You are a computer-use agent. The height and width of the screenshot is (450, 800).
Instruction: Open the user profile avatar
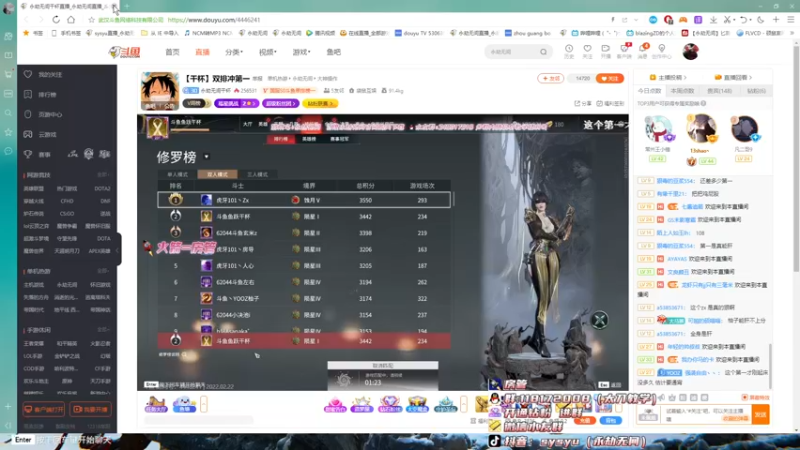pos(690,52)
